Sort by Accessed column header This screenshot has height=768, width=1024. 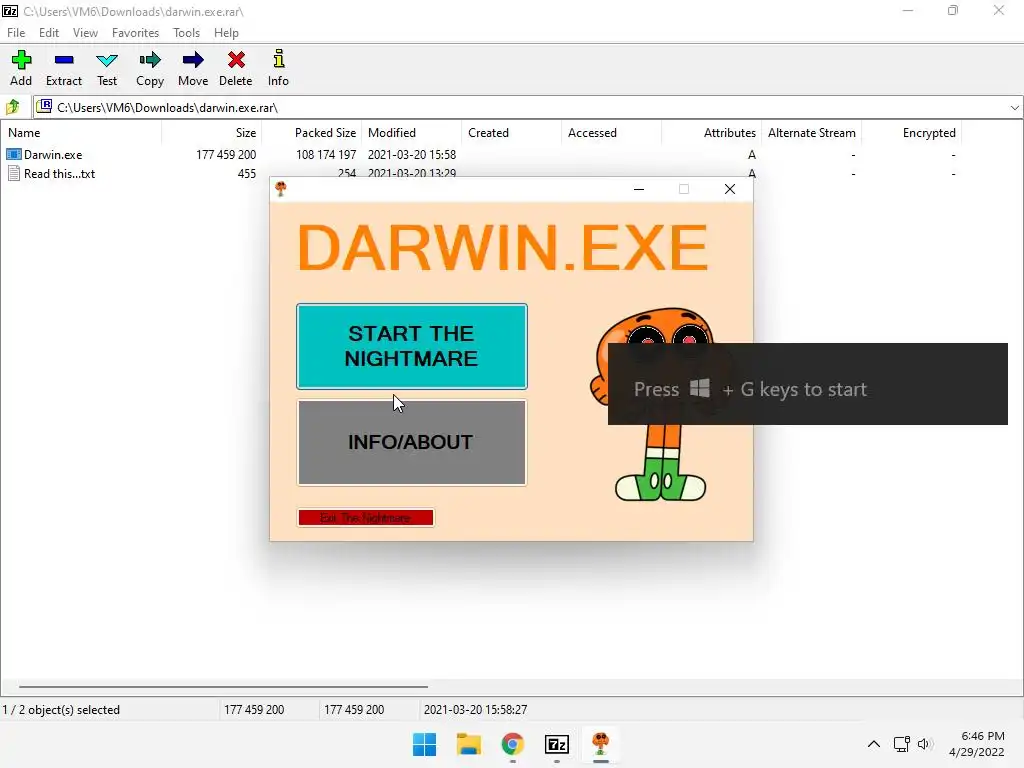point(612,133)
